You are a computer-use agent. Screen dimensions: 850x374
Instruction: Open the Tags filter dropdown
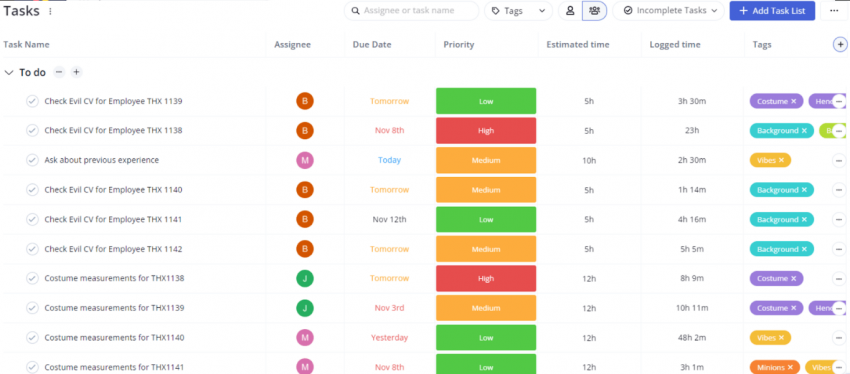tap(518, 11)
